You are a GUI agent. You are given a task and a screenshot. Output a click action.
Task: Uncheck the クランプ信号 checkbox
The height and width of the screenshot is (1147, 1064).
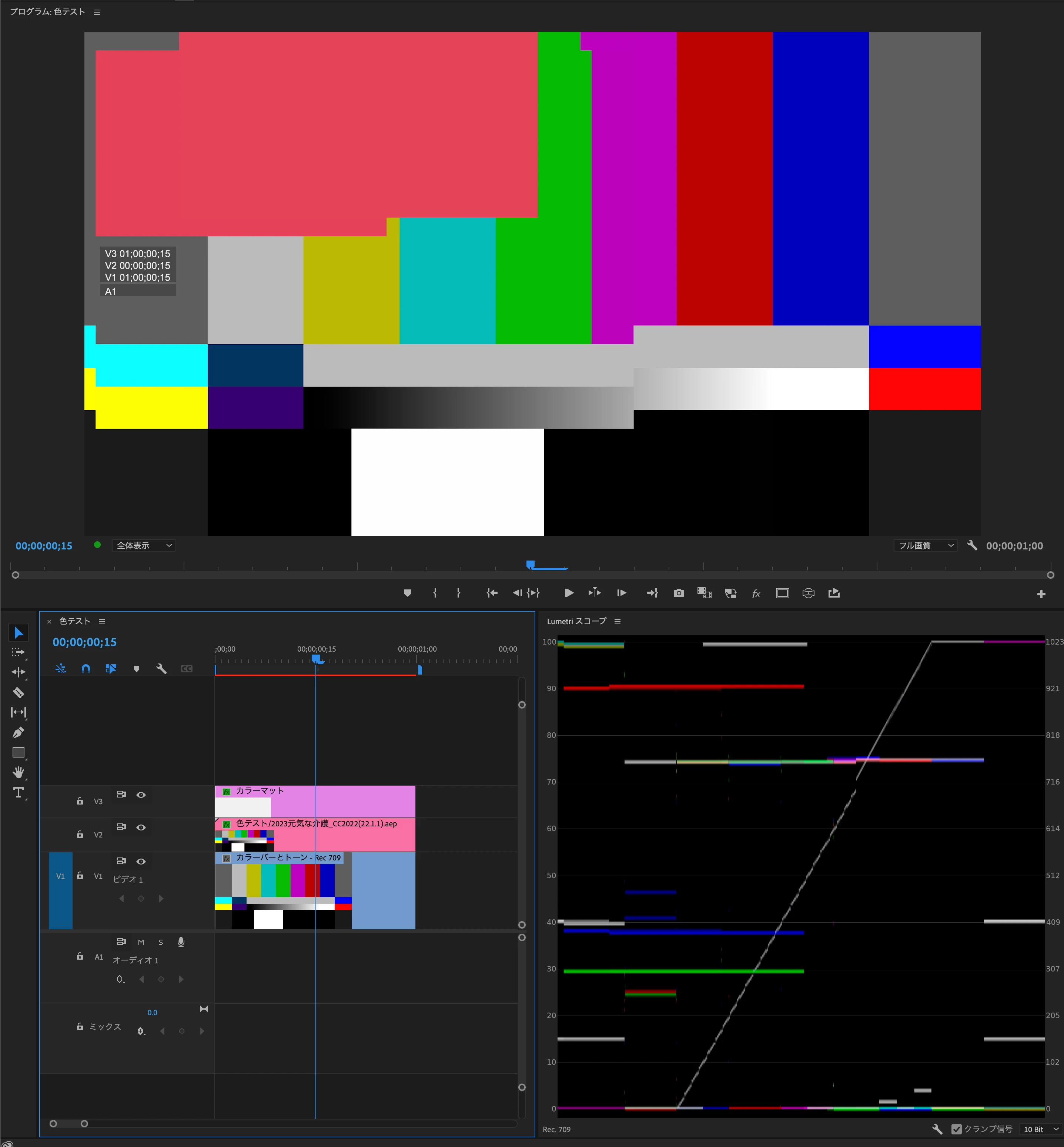tap(956, 1129)
